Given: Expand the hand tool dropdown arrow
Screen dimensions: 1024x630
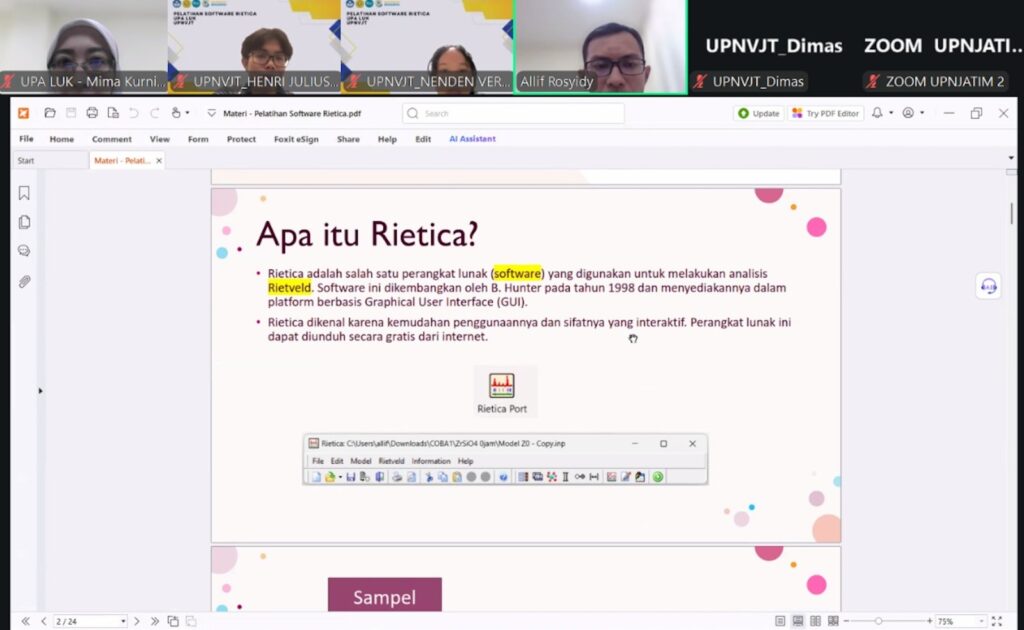Looking at the screenshot, I should click(187, 113).
